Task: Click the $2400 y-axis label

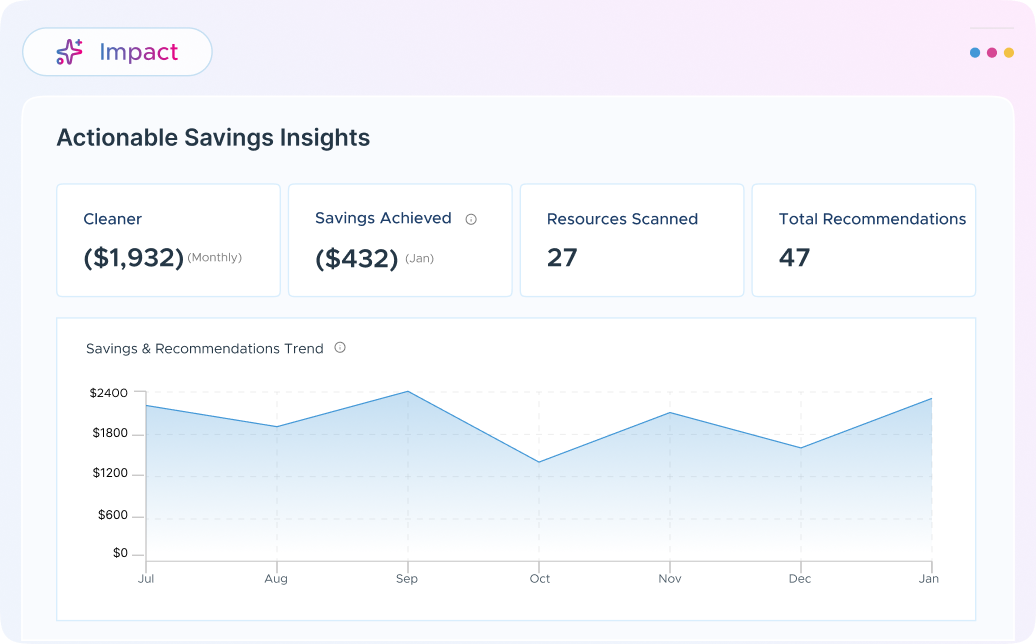Action: click(109, 393)
